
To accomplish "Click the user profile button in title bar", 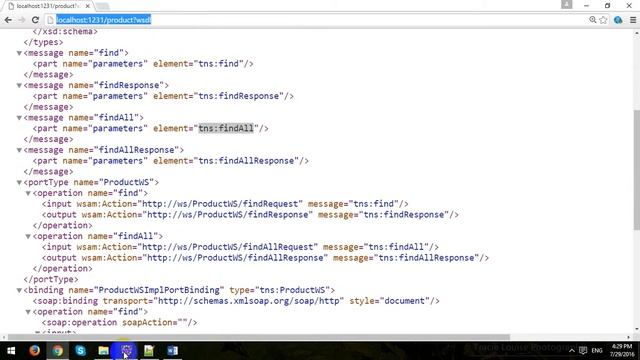I will pos(567,4).
